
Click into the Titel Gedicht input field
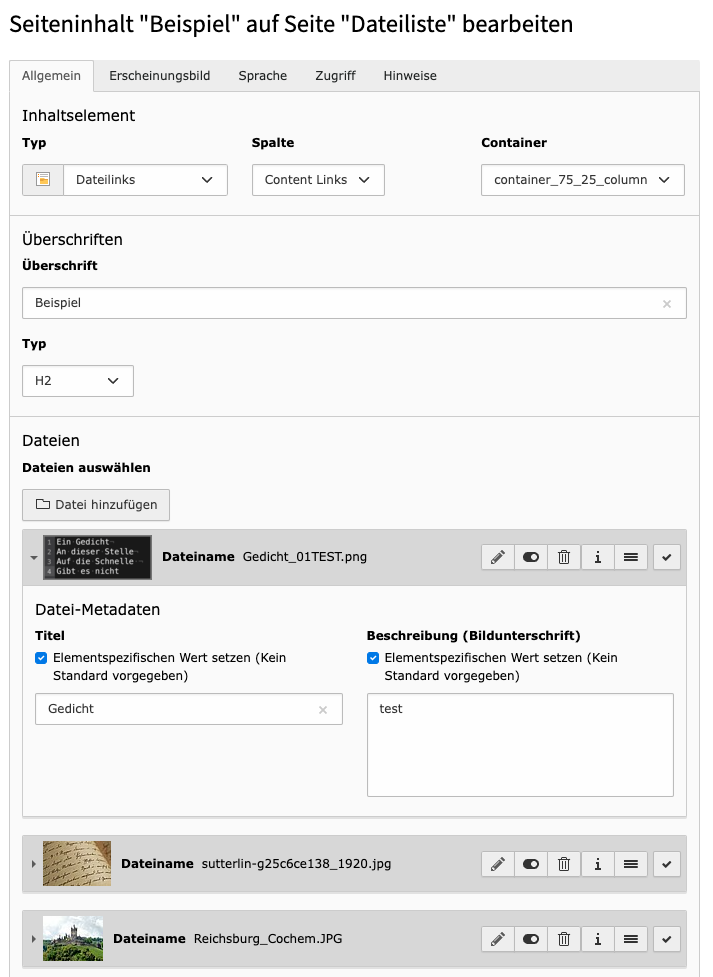[x=189, y=709]
